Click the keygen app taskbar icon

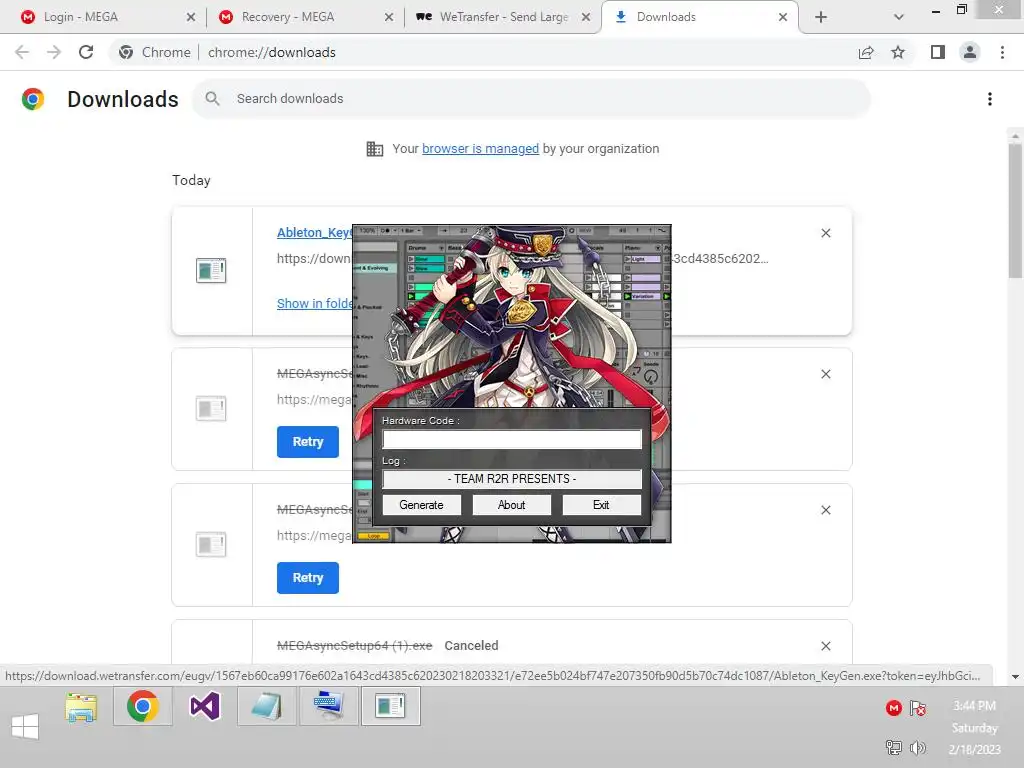[391, 707]
